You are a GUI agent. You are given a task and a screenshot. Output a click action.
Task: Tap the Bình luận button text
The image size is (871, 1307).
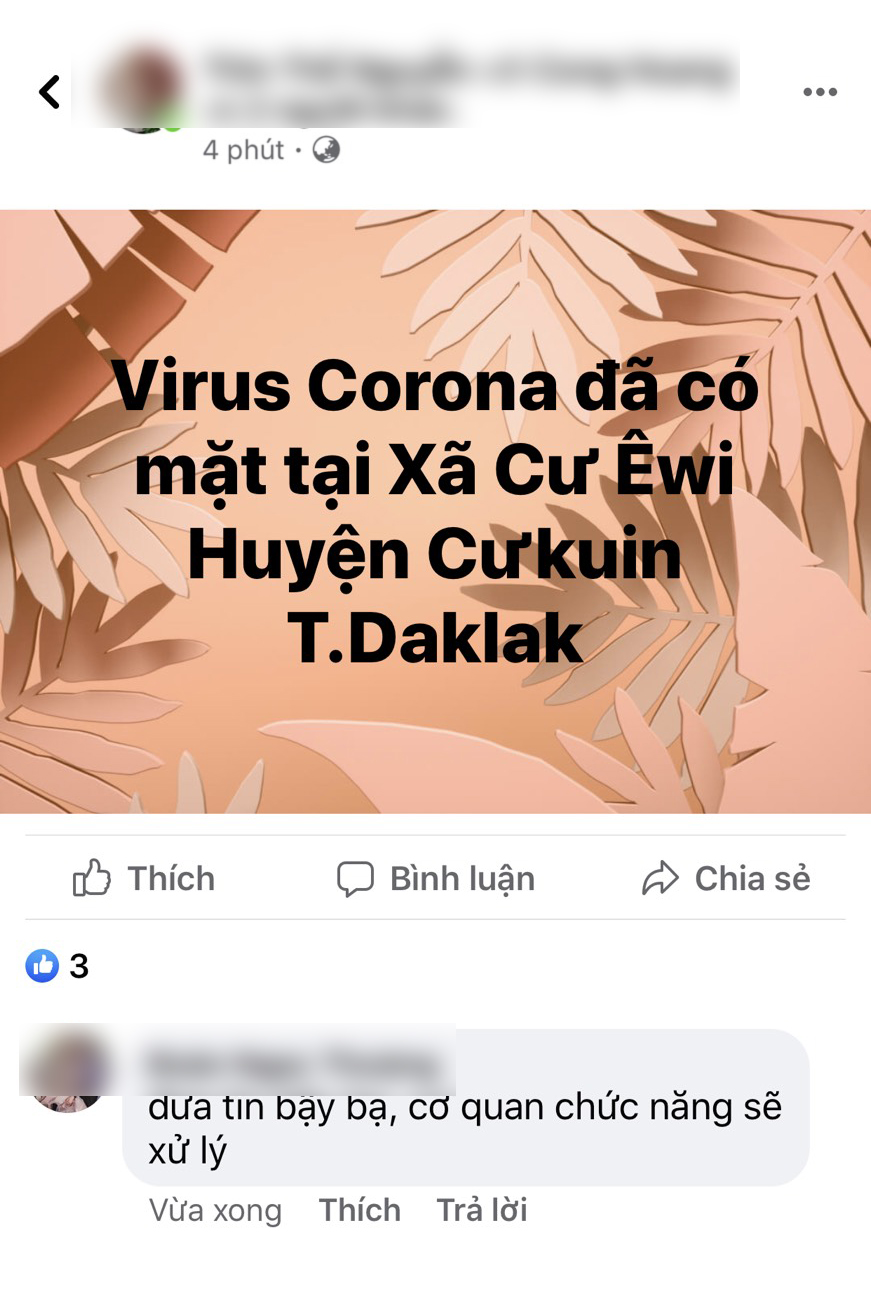click(462, 879)
